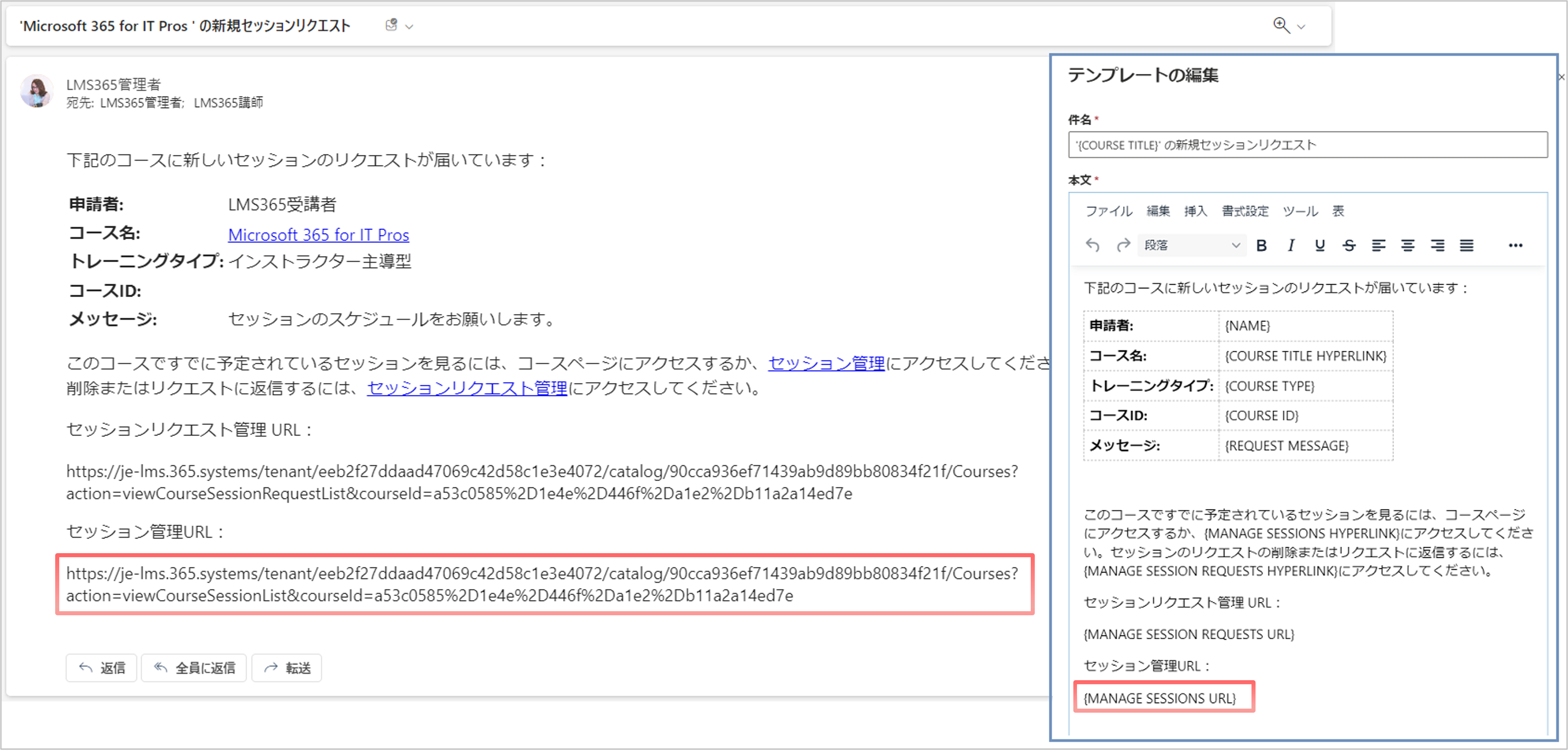Click the email label icon beside subject
The image size is (1568, 750).
391,25
